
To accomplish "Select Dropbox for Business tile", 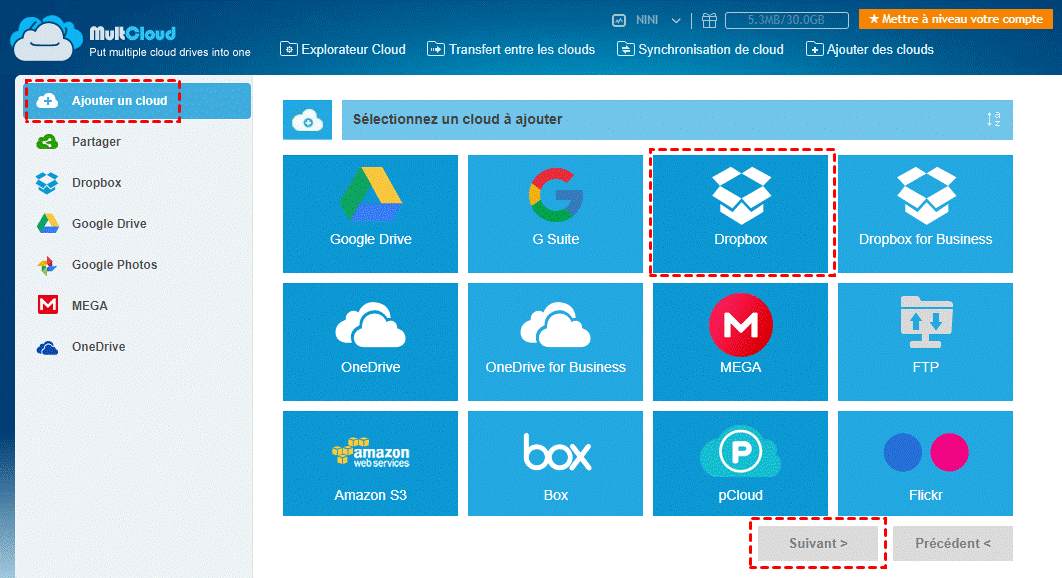I will click(925, 214).
